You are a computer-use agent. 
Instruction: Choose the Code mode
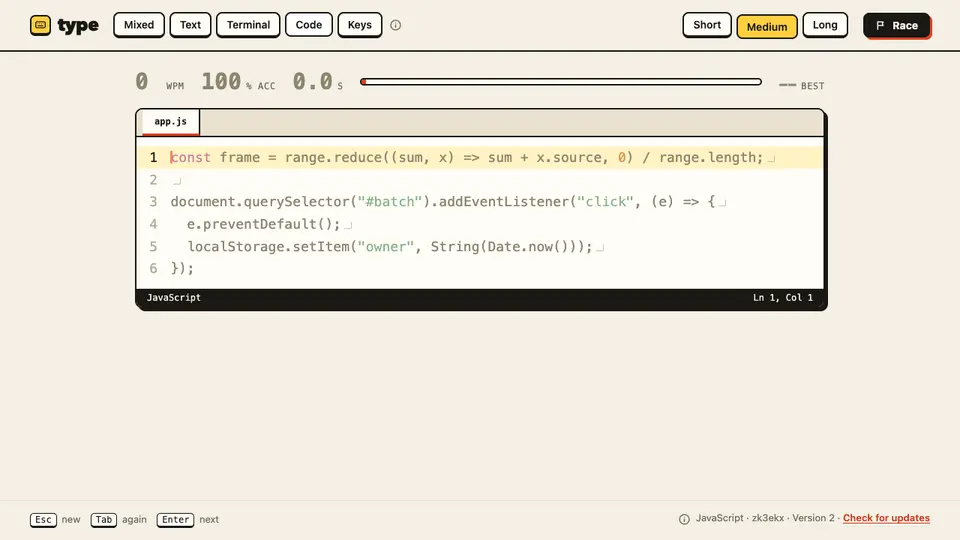pyautogui.click(x=309, y=25)
